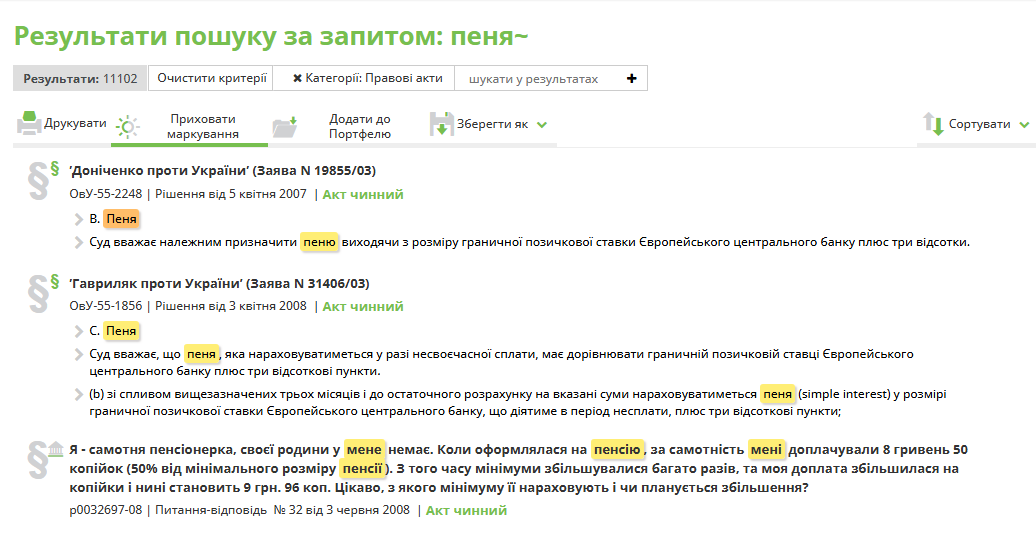Click the section sign icon beside Доніченко result
Viewport: 1036px width, 536px height.
coord(40,176)
